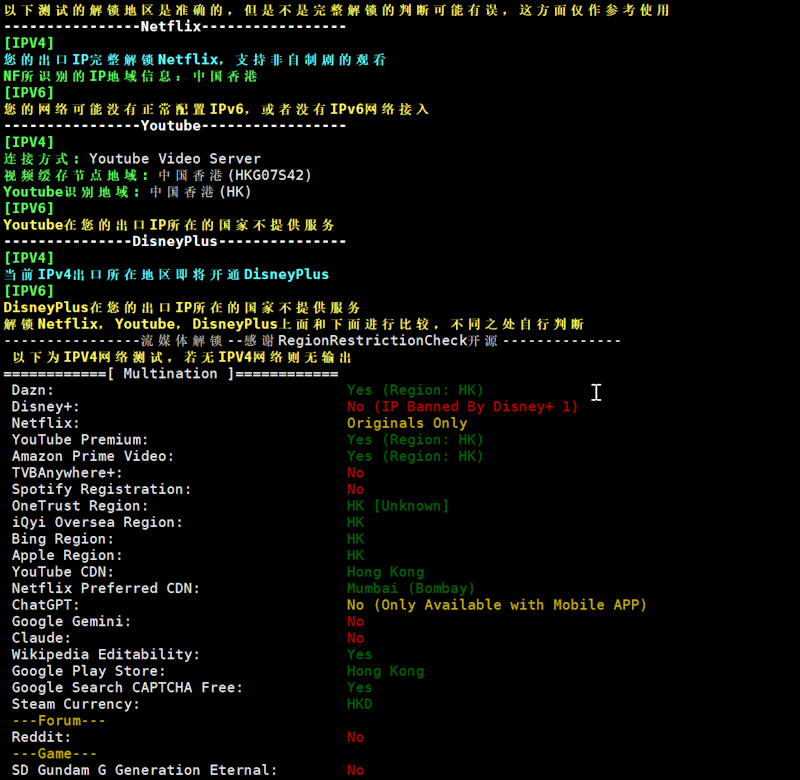Click 'HK' value for iQyi Oversea Region
The image size is (800, 780).
point(355,522)
